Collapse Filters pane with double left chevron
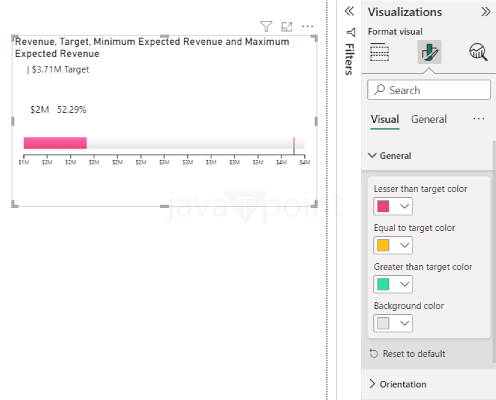This screenshot has height=400, width=496. [x=349, y=11]
